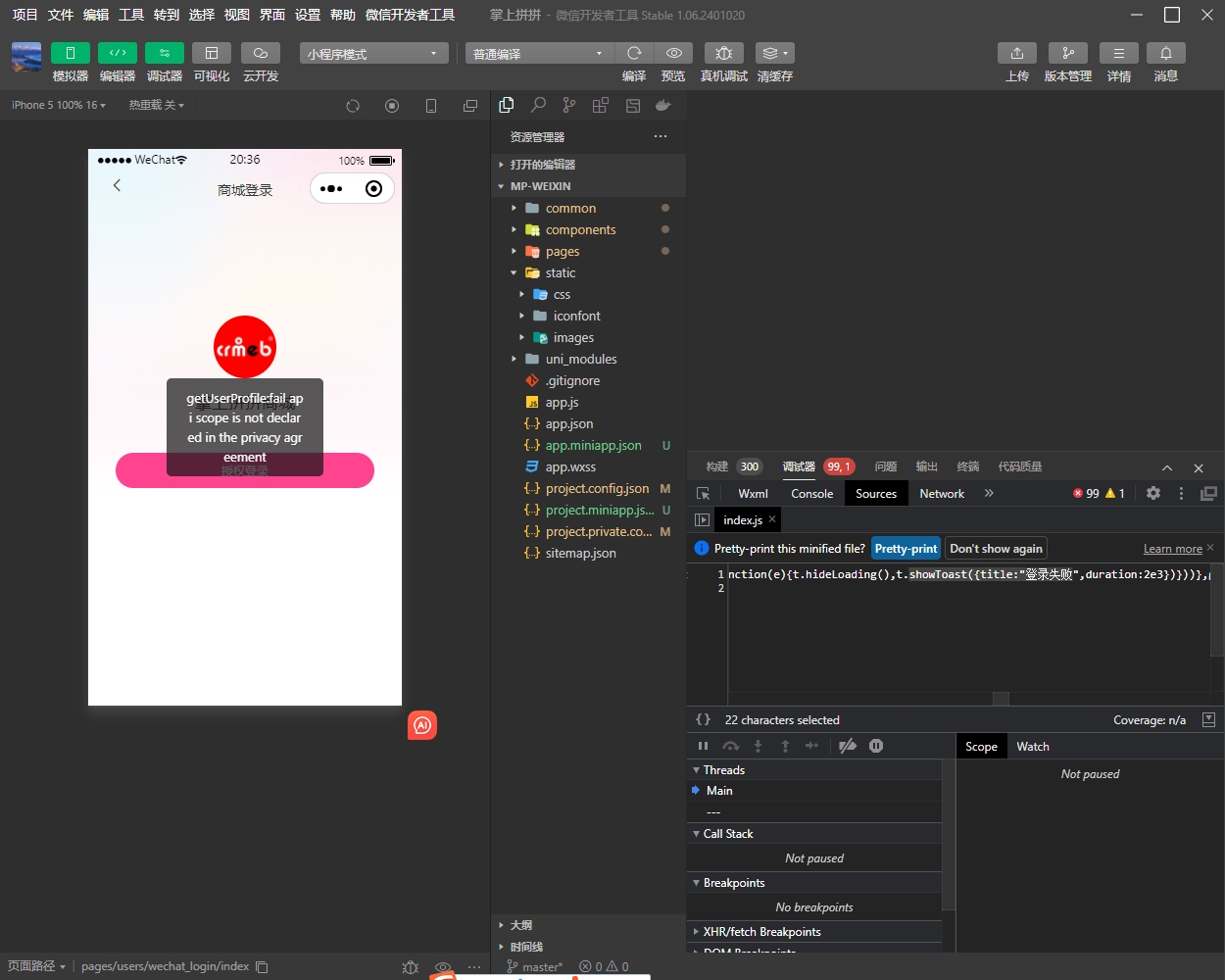Collapse the static folder

(588, 272)
